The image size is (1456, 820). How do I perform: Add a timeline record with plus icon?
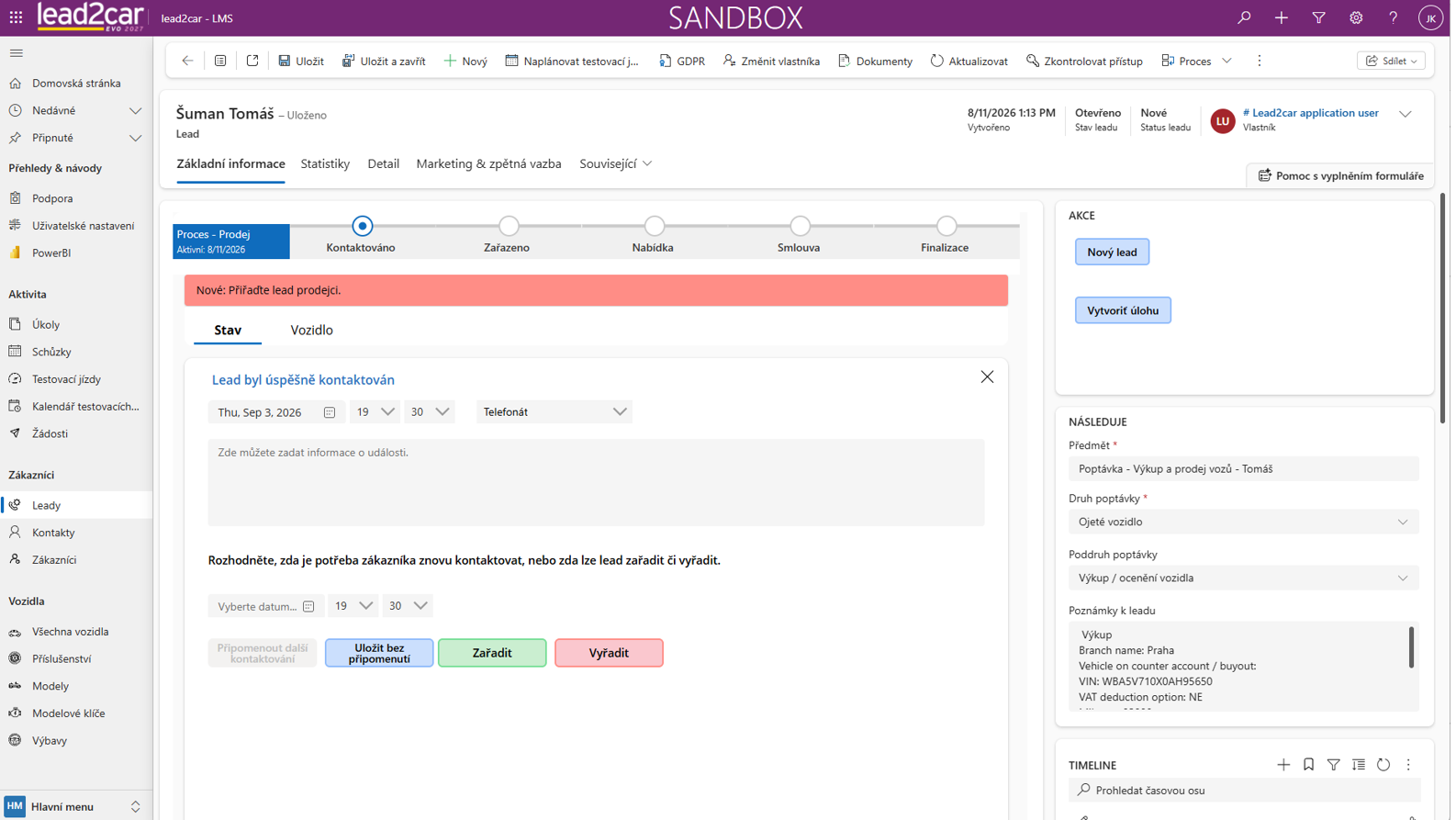tap(1283, 765)
